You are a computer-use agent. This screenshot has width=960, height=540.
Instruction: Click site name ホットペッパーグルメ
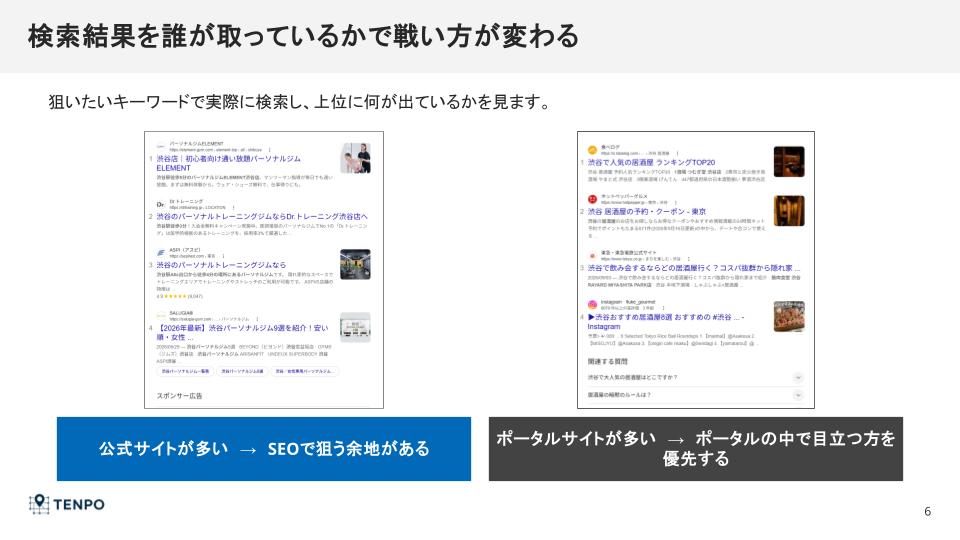pos(624,196)
